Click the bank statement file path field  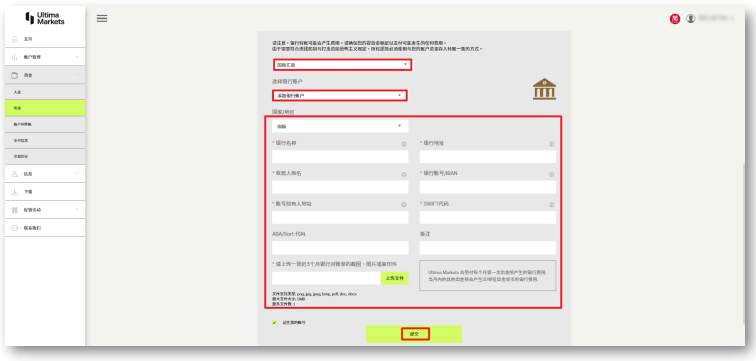pos(326,278)
